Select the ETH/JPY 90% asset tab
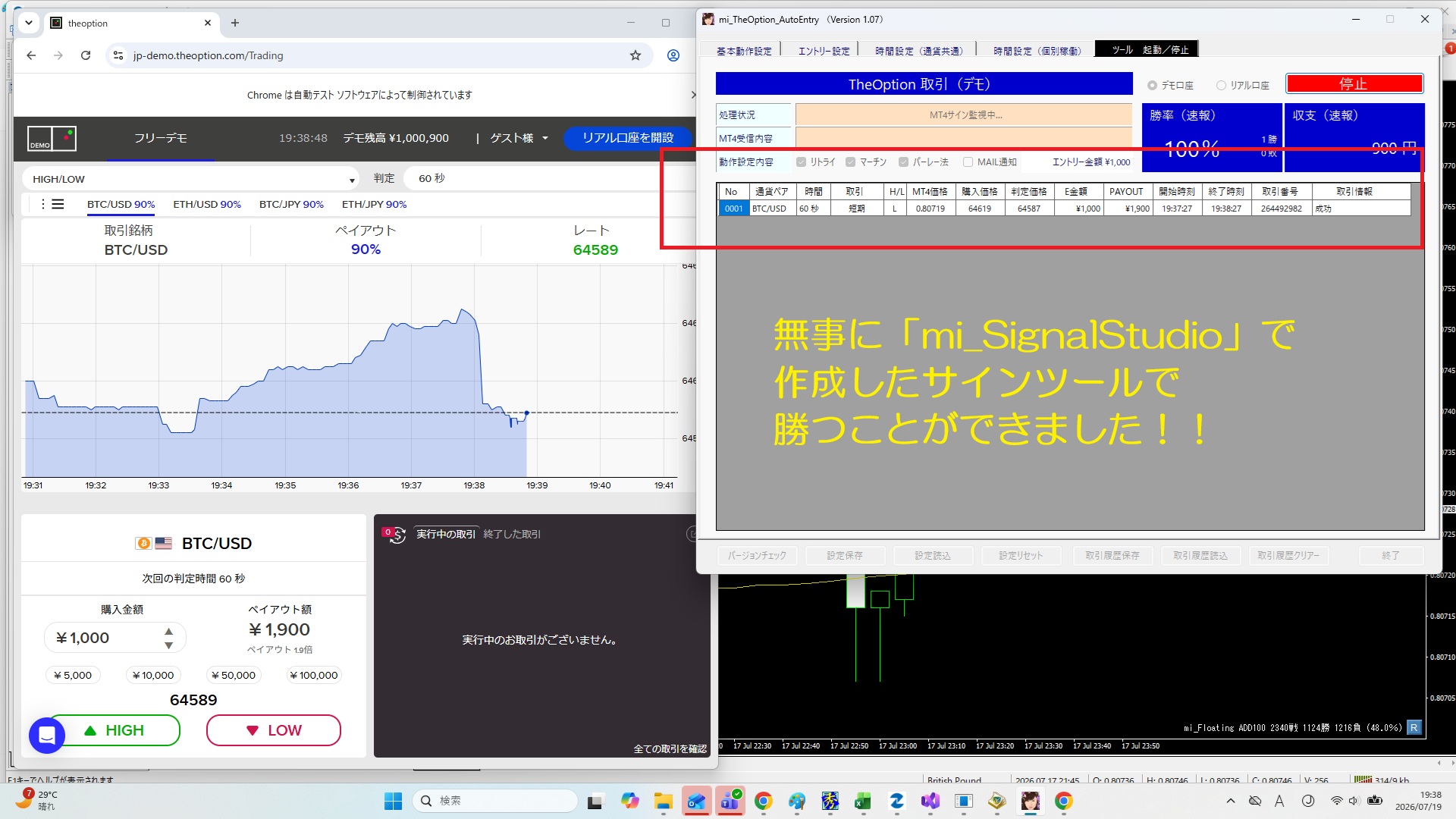The height and width of the screenshot is (819, 1456). click(374, 204)
